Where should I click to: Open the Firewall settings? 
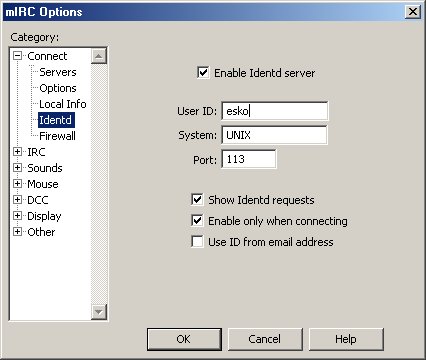coord(57,136)
